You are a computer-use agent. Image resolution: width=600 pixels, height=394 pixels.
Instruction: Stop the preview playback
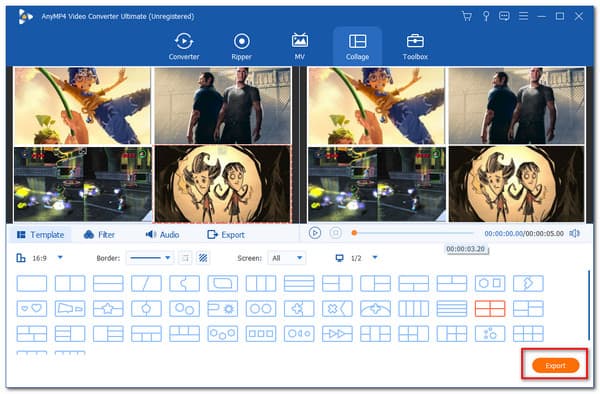[x=336, y=233]
